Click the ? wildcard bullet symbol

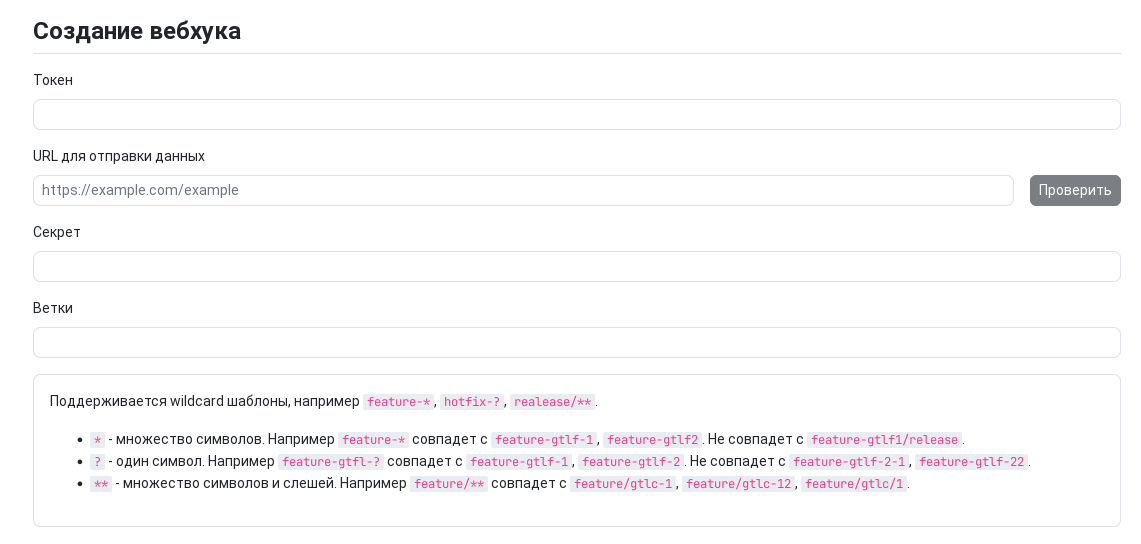98,461
